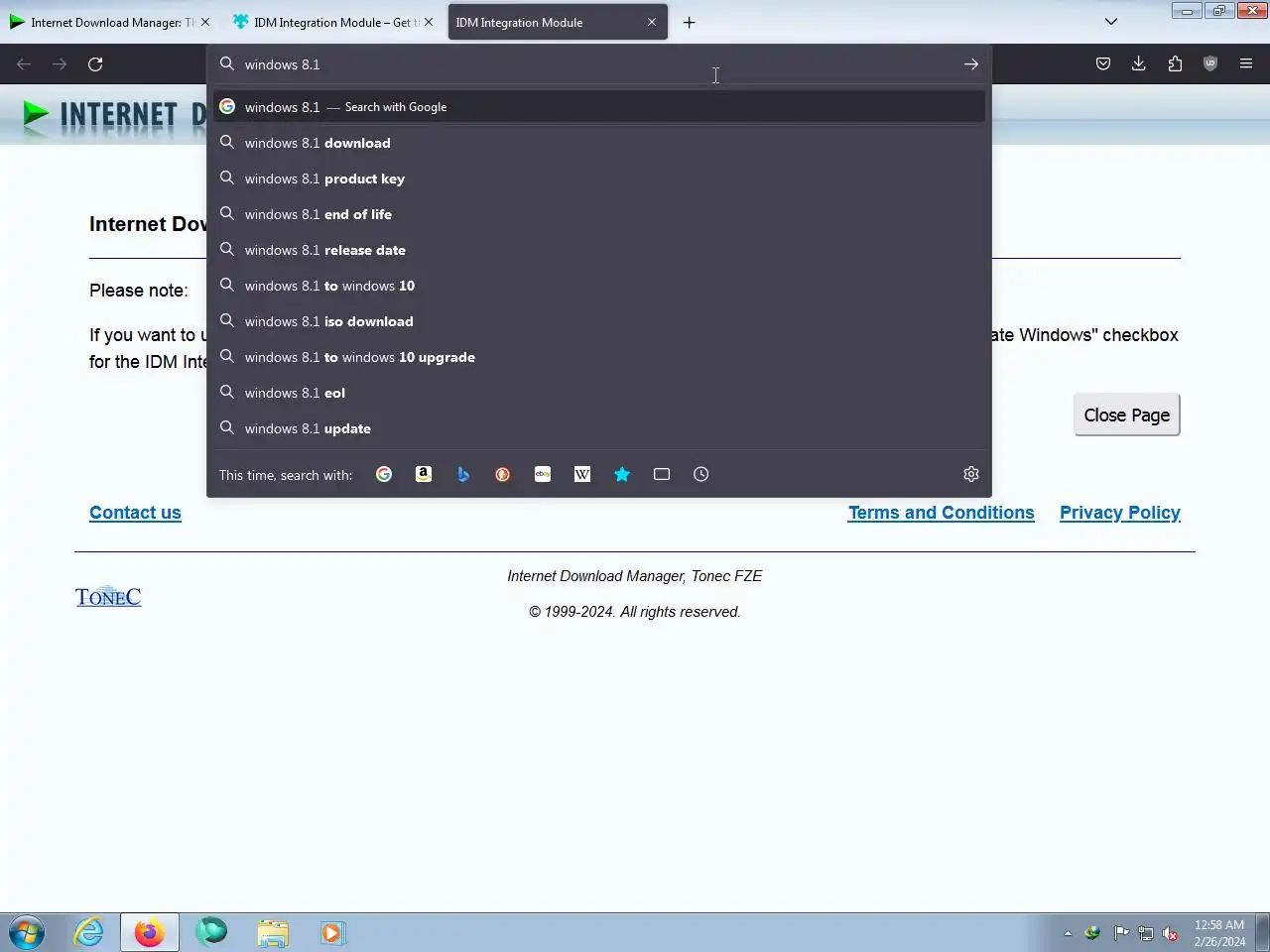
Task: Search this time with Wikipedia
Action: 582,475
